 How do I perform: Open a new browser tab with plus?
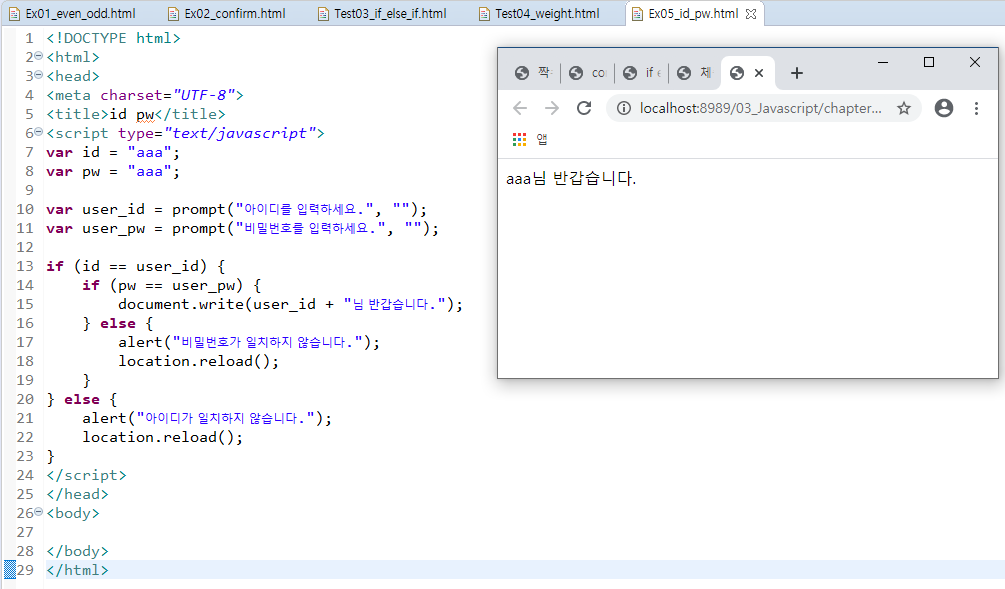pyautogui.click(x=797, y=73)
